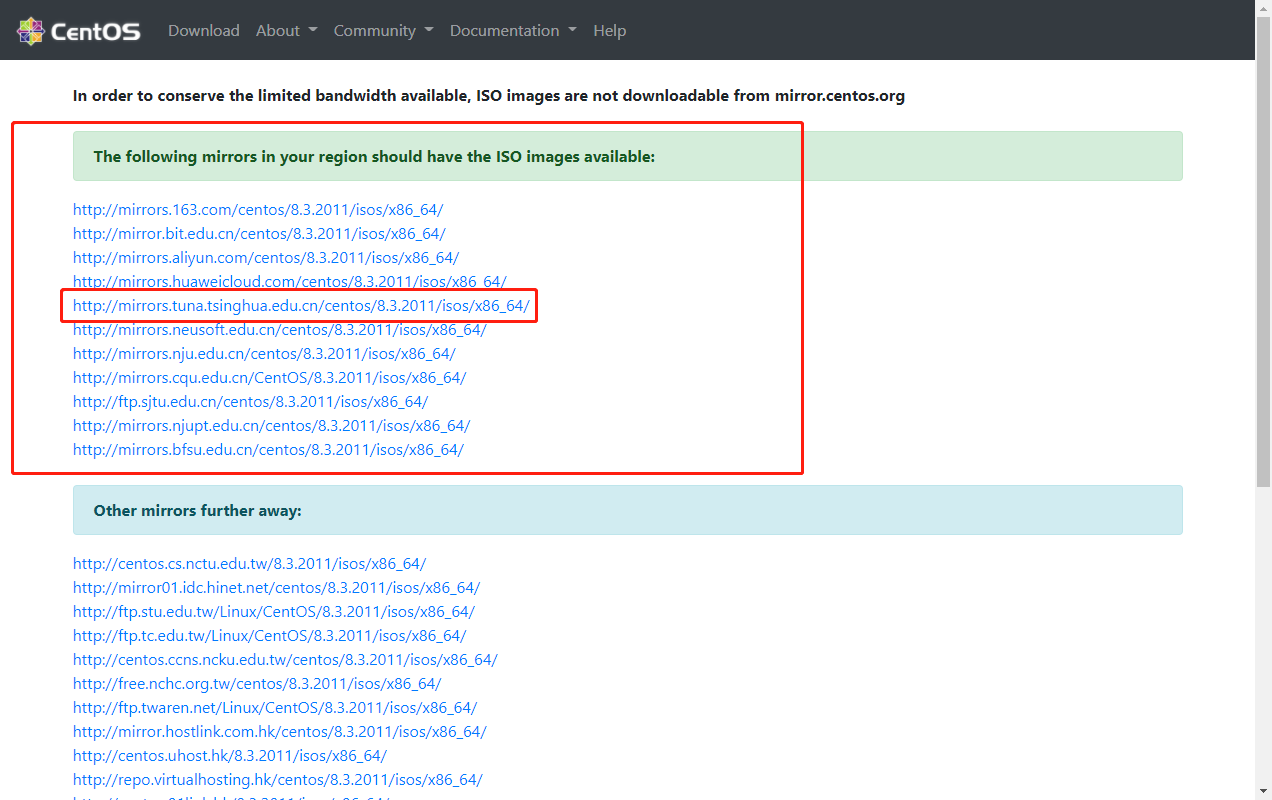The width and height of the screenshot is (1272, 800).
Task: Open the mirrors.njupt.edu.cn mirror link
Action: pos(272,426)
